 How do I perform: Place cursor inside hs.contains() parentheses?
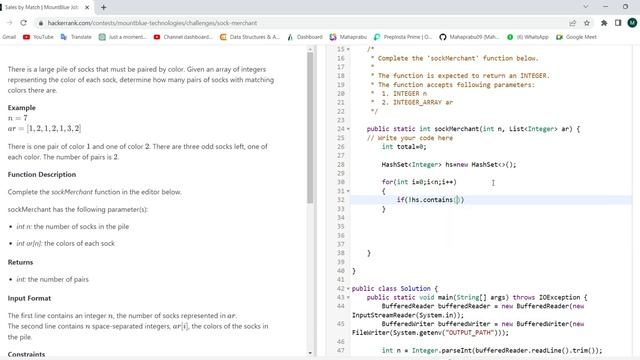click(457, 200)
